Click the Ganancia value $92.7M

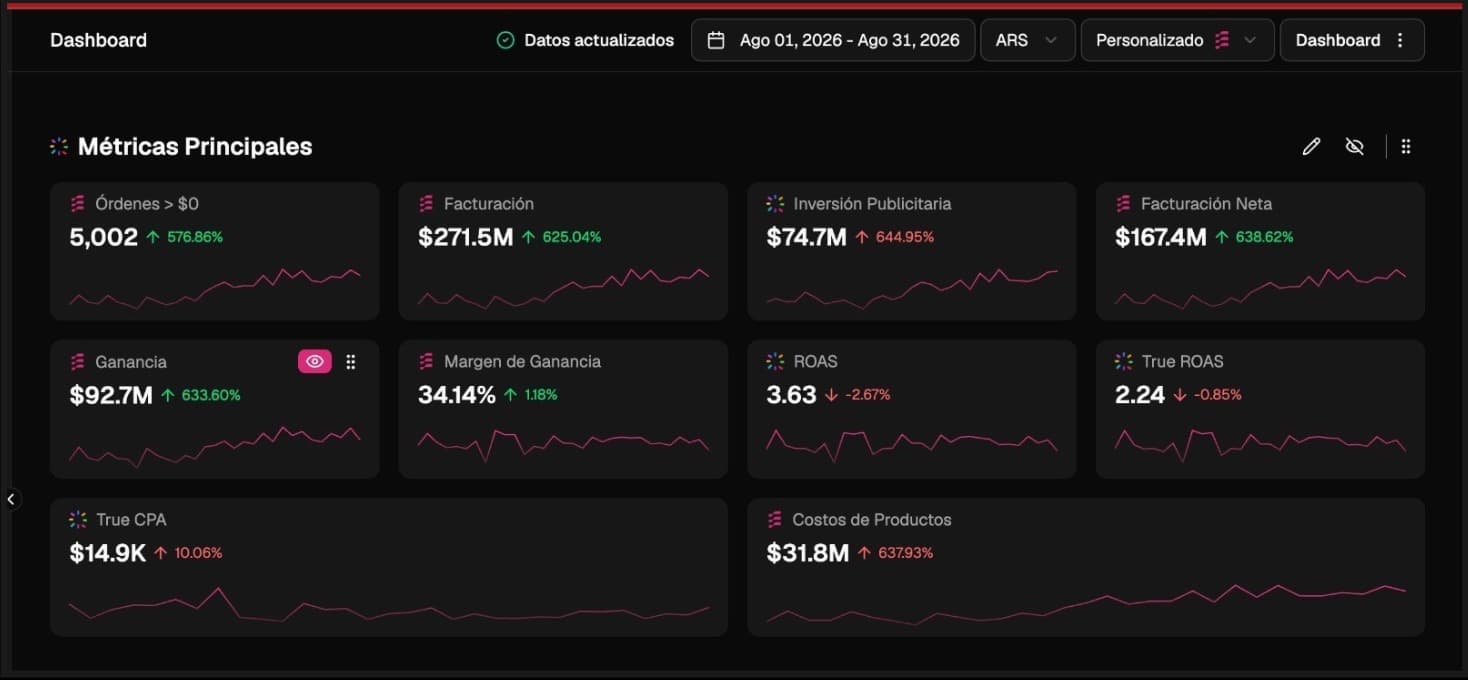pos(111,395)
